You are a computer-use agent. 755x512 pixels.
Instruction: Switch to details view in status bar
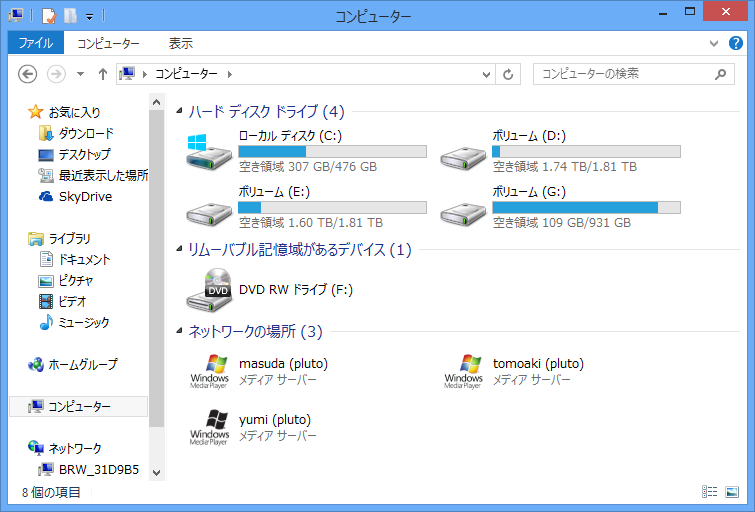pyautogui.click(x=710, y=492)
